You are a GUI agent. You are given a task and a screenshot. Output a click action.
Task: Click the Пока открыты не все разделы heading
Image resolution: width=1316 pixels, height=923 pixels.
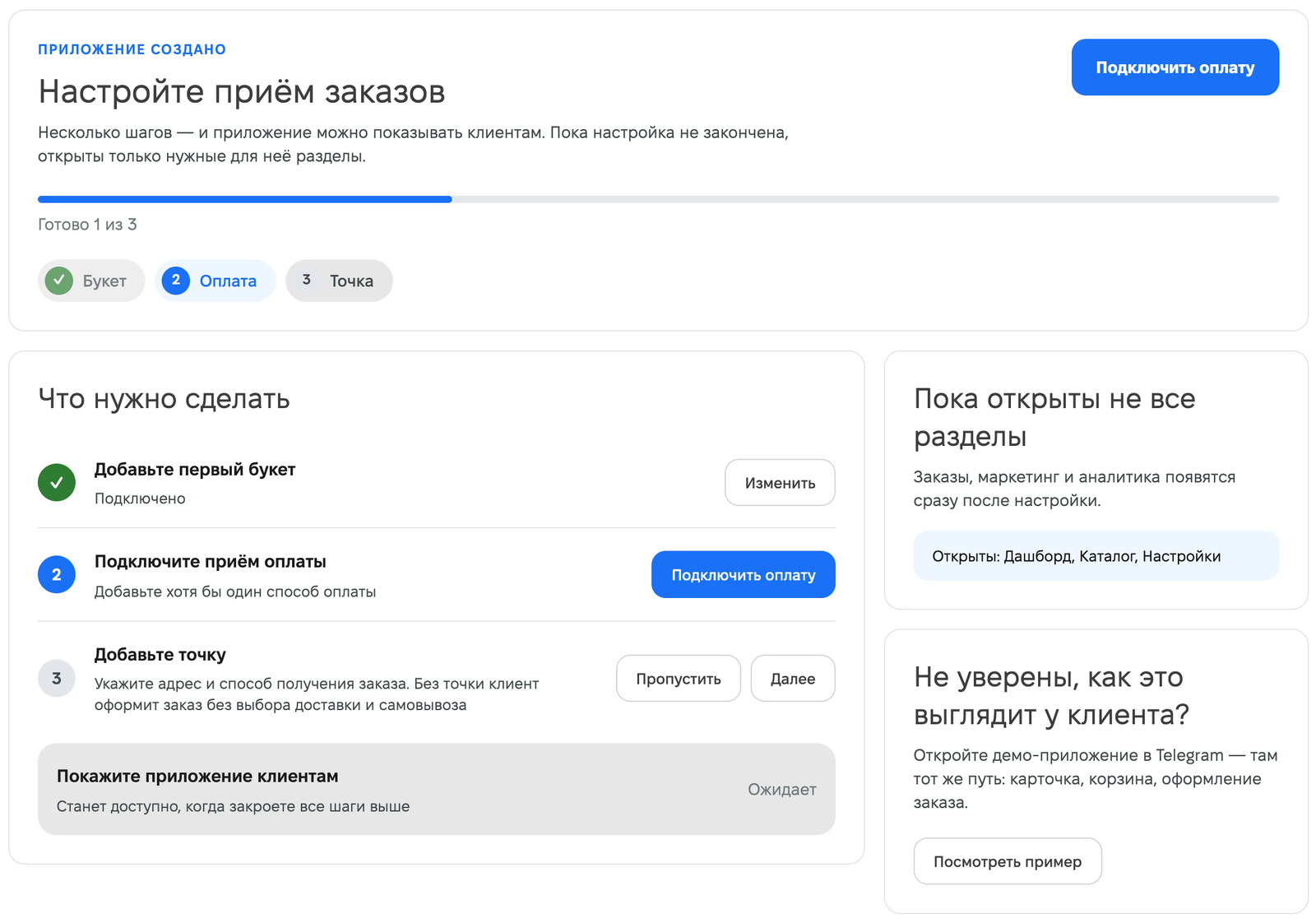(1054, 417)
